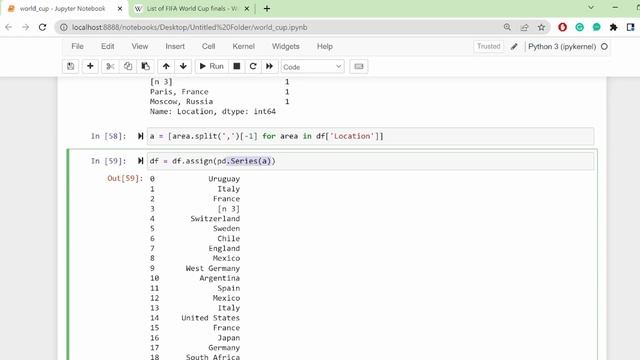
Task: Close the world_cup notebook browser tab
Action: pyautogui.click(x=120, y=9)
